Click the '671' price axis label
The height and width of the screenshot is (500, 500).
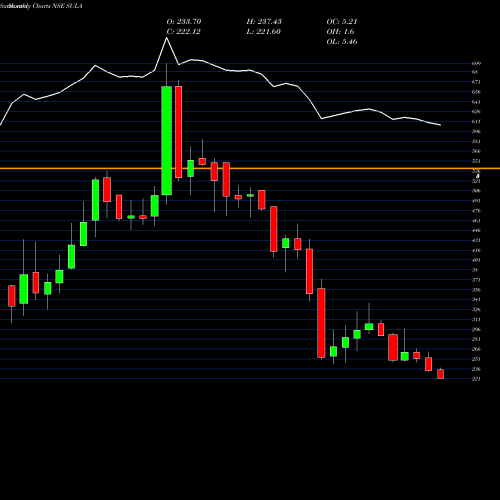click(476, 82)
